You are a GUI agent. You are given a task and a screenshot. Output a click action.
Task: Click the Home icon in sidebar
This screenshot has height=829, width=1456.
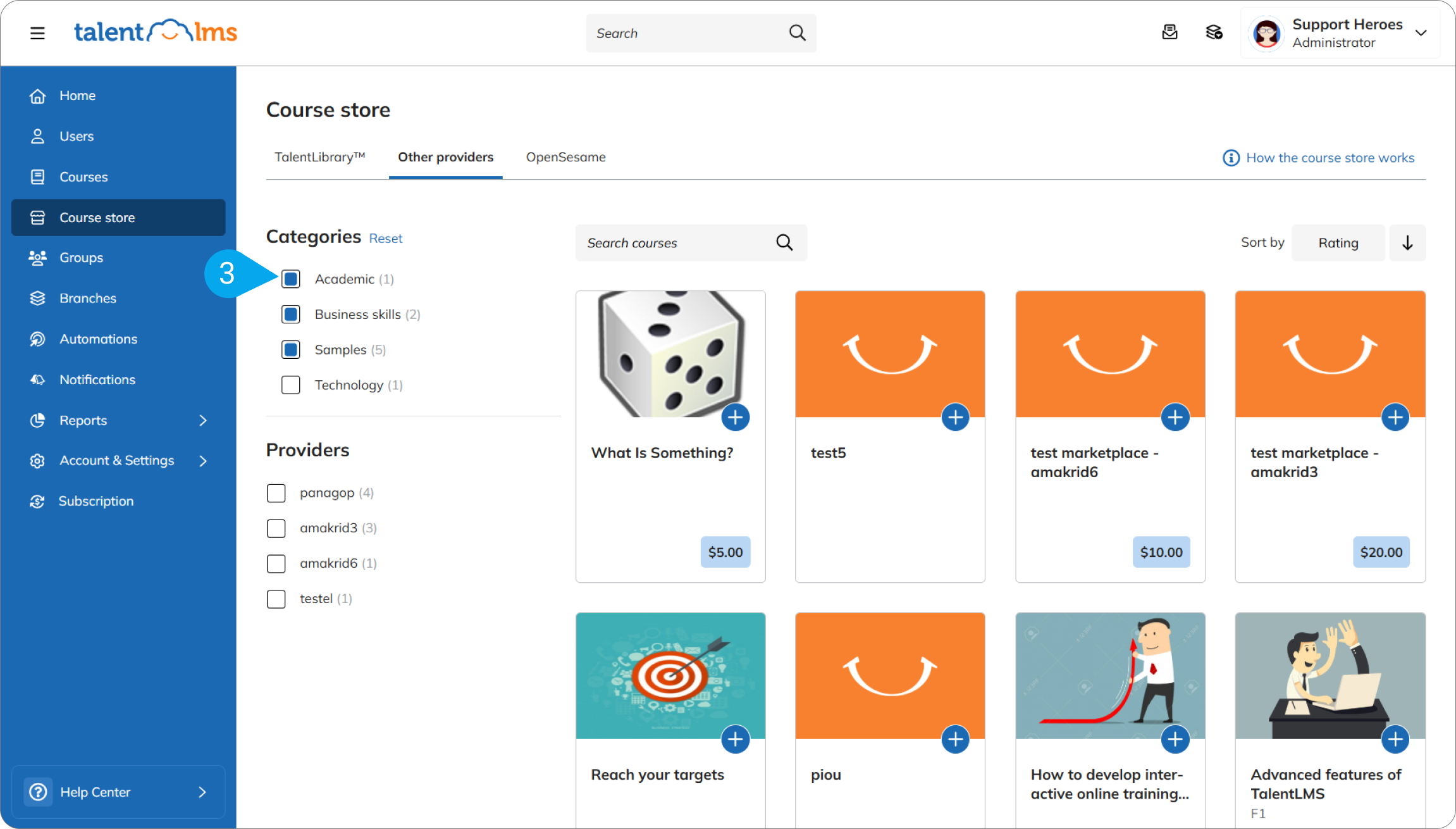pos(37,96)
